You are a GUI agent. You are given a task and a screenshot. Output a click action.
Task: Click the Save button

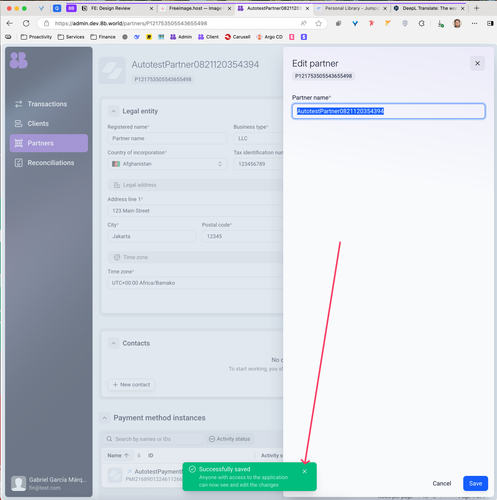[x=475, y=483]
